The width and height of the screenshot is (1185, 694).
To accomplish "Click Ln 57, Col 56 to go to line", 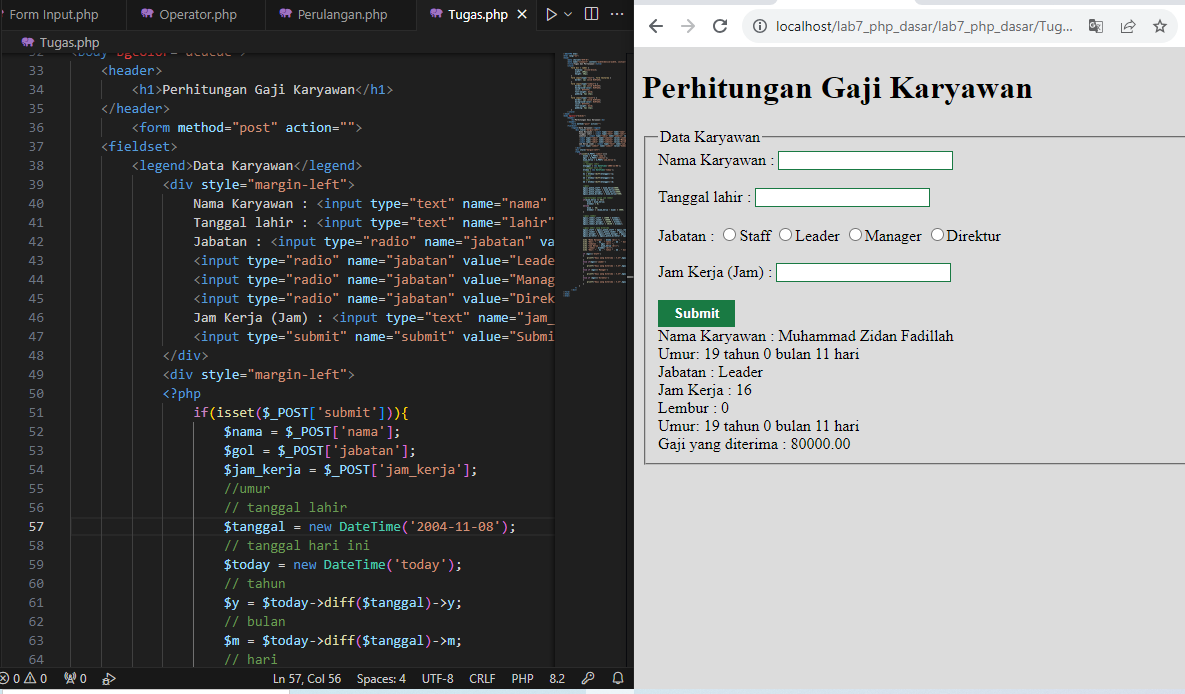I will click(x=306, y=678).
